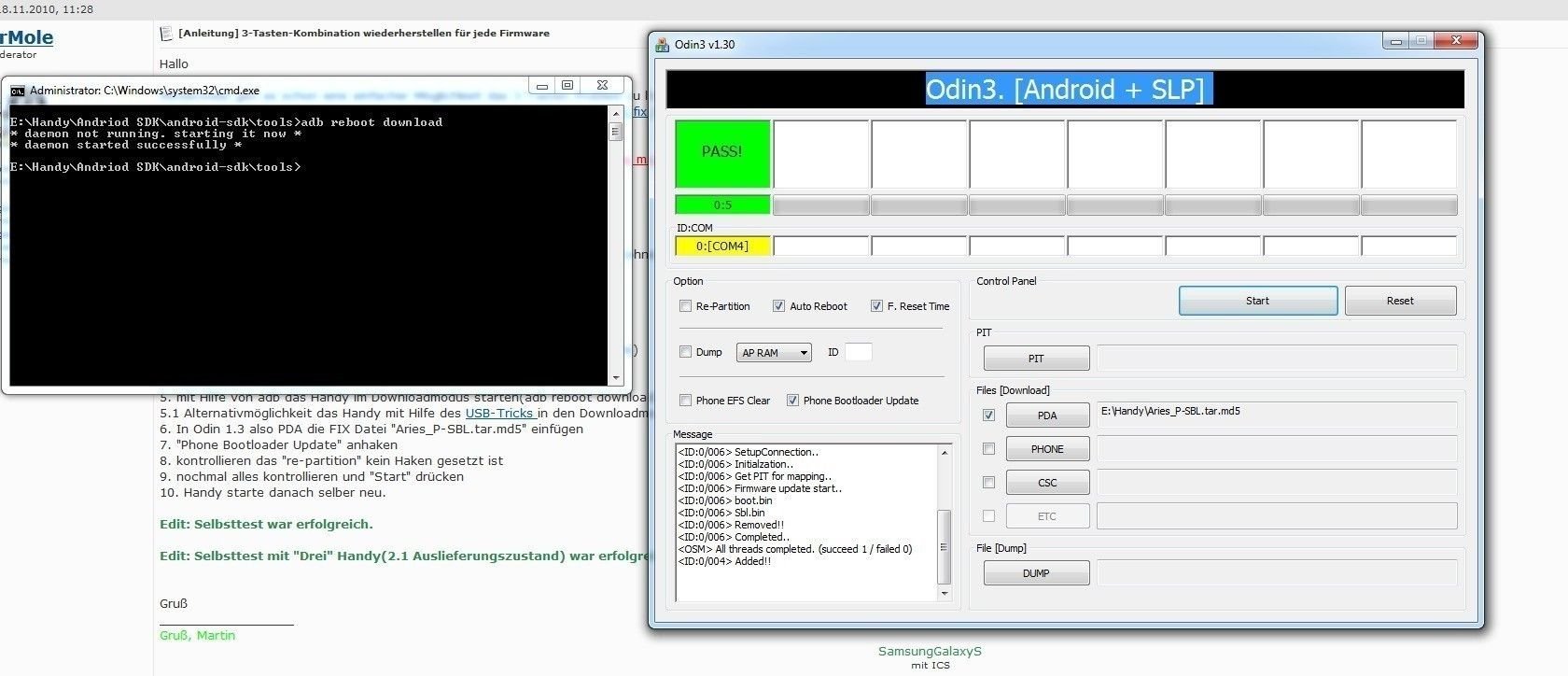Click the DUMP button
Image resolution: width=1568 pixels, height=676 pixels.
click(x=1036, y=573)
